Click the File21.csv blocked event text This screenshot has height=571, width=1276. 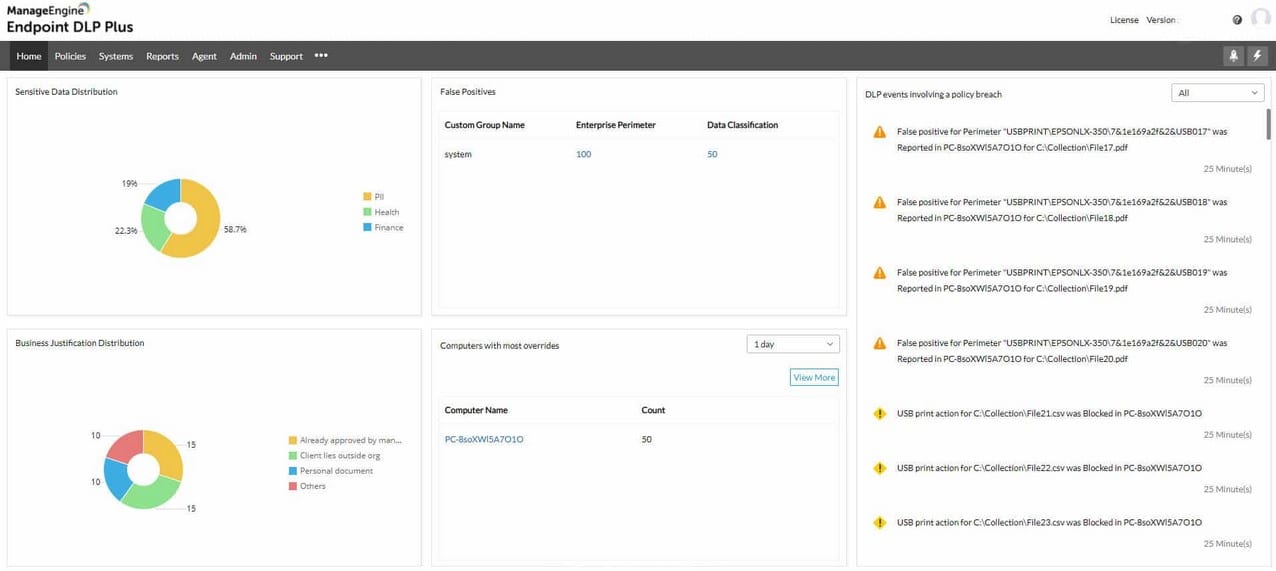tap(1049, 413)
